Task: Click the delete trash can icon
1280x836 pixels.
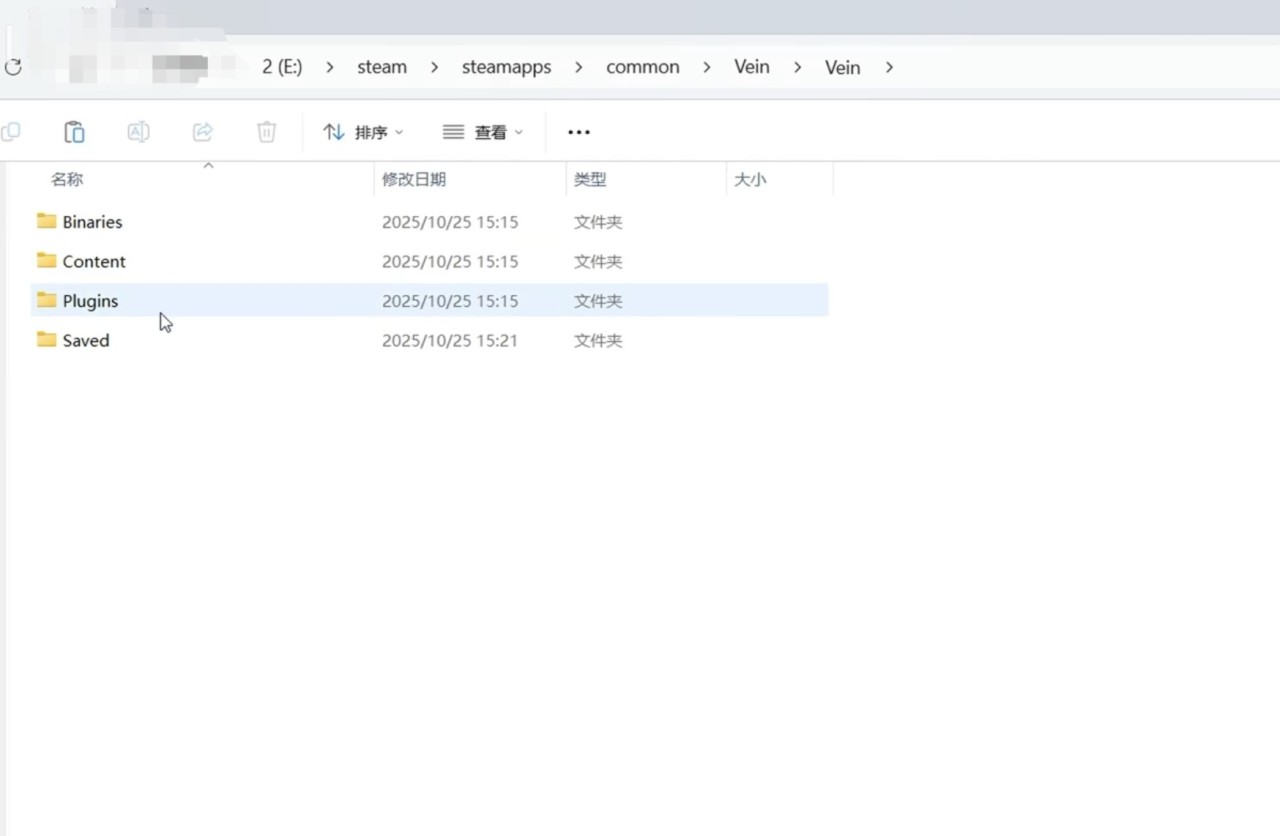Action: click(x=266, y=132)
